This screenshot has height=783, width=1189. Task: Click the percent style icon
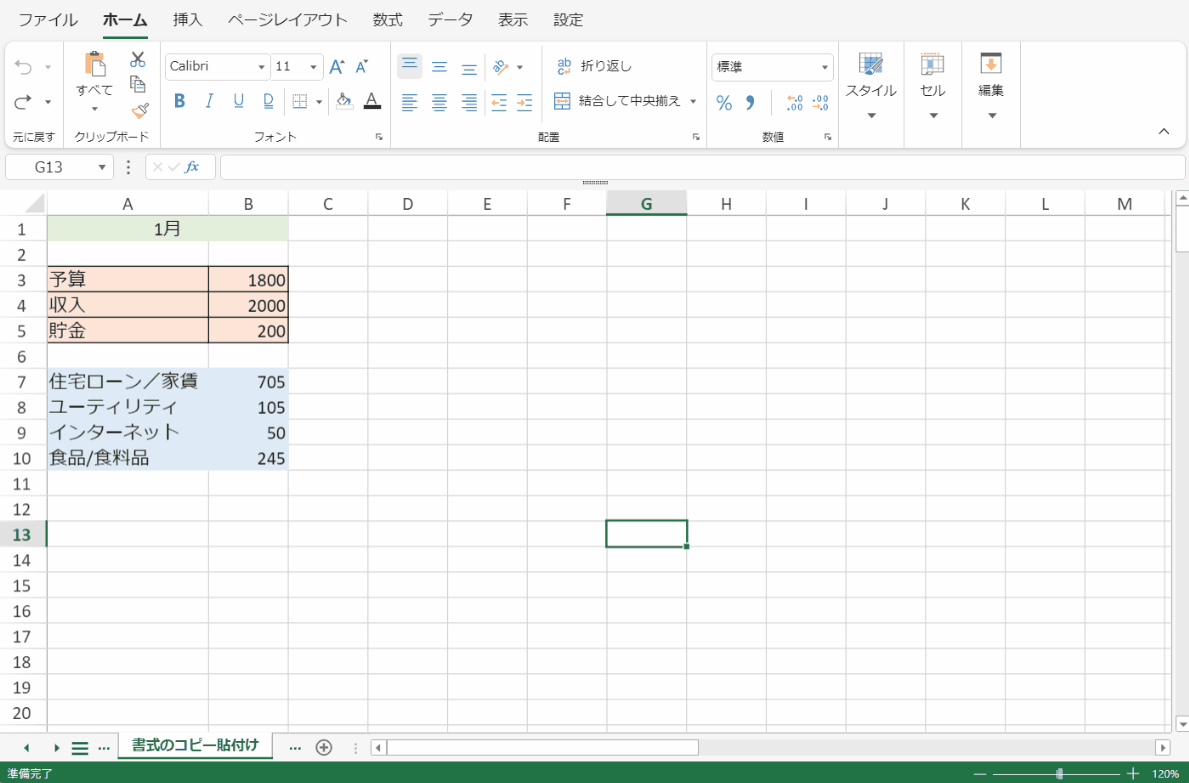click(724, 103)
